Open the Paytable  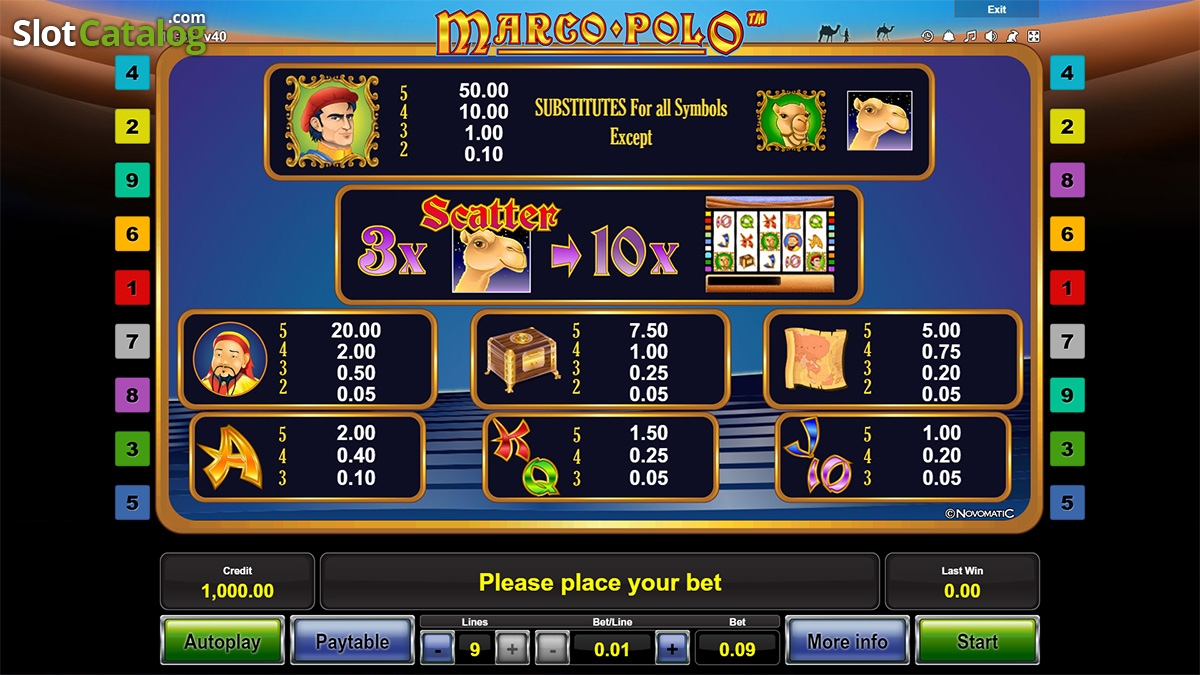click(x=352, y=641)
